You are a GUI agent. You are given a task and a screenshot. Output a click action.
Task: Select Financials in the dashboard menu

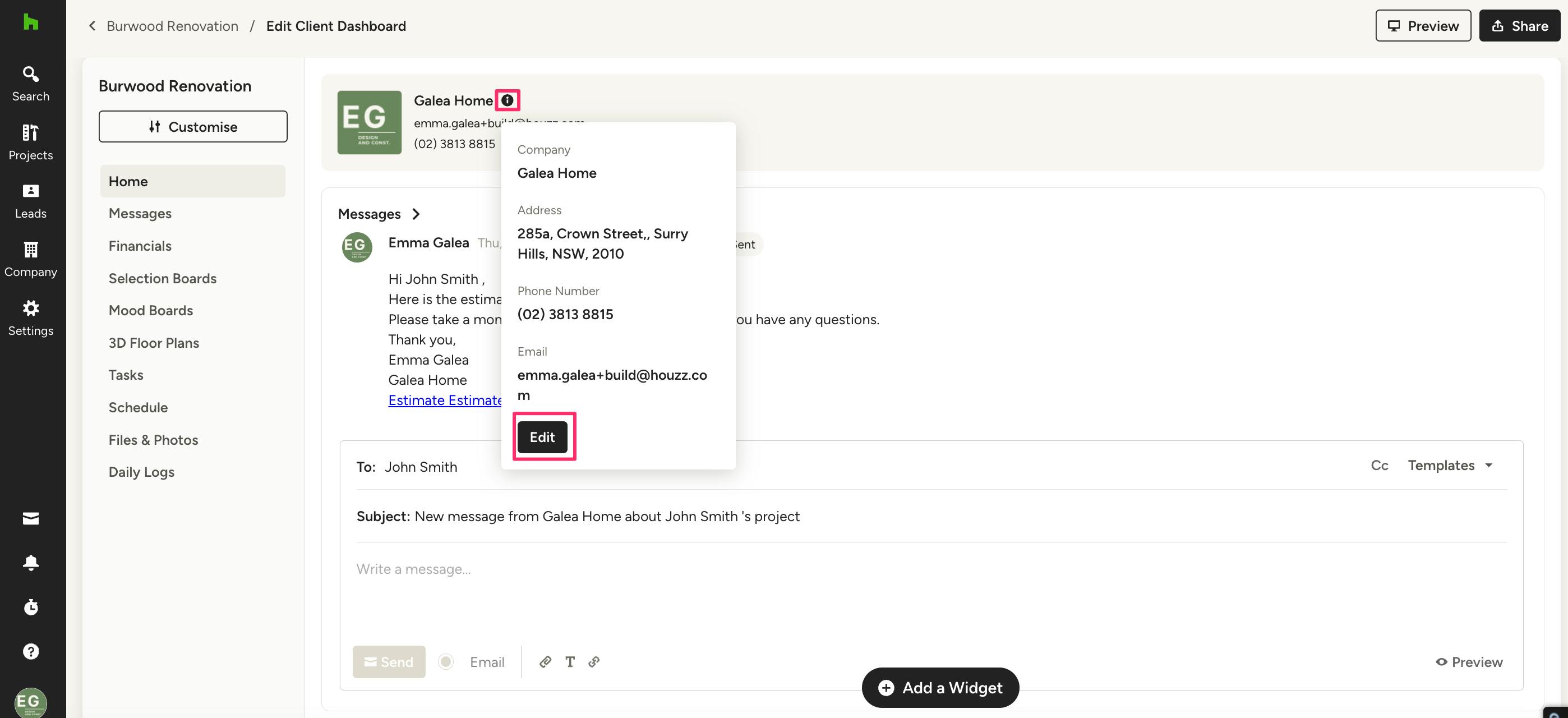click(x=140, y=246)
